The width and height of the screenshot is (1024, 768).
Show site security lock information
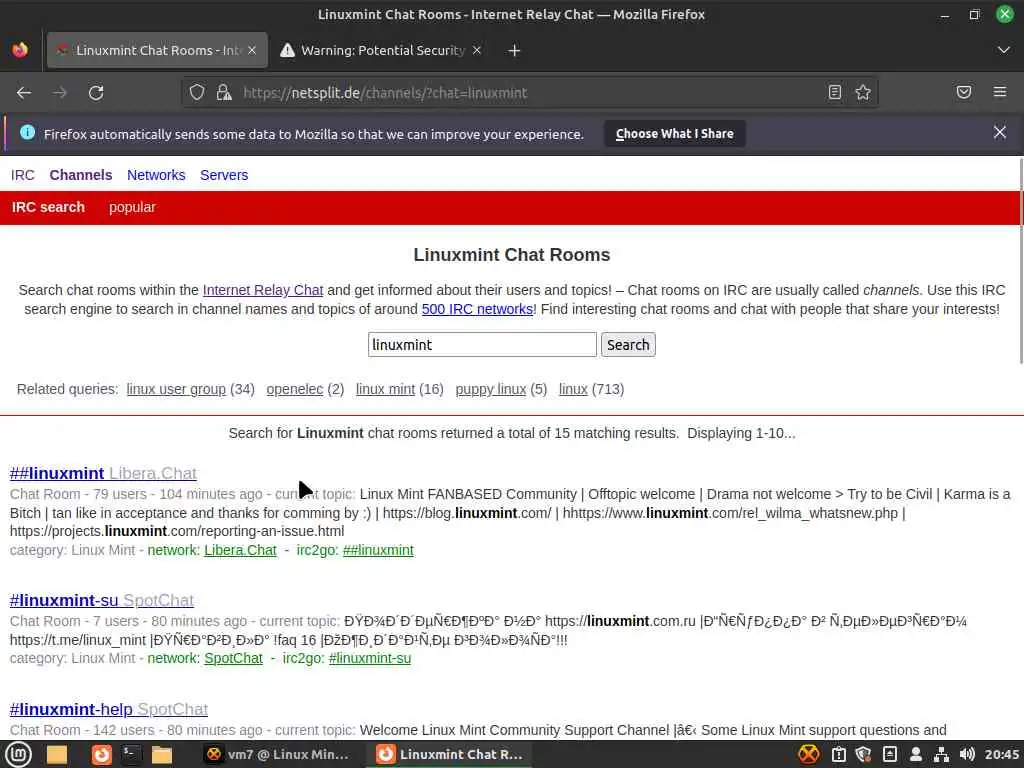point(223,92)
